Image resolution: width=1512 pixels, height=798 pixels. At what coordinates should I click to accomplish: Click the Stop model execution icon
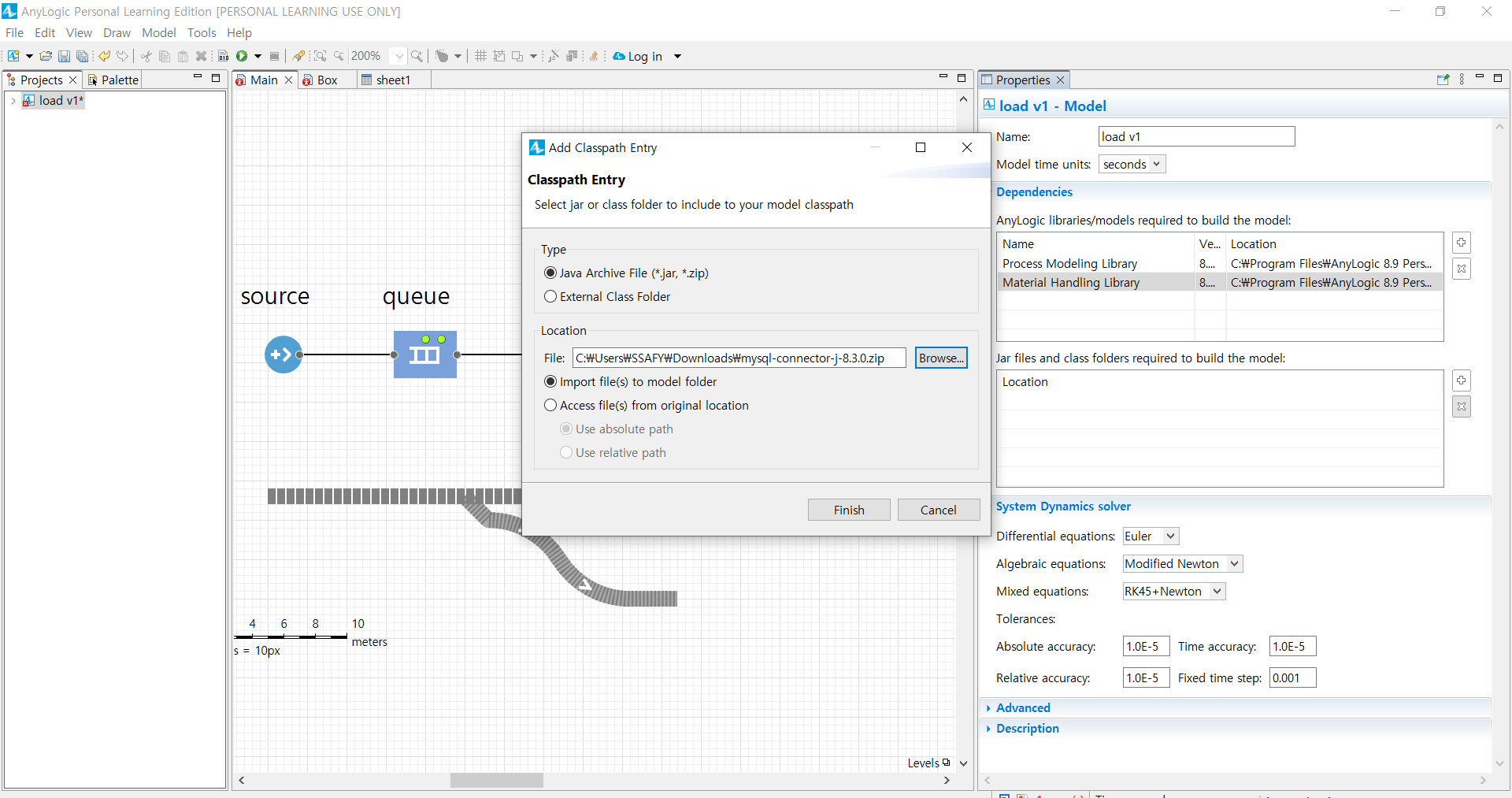pyautogui.click(x=274, y=56)
